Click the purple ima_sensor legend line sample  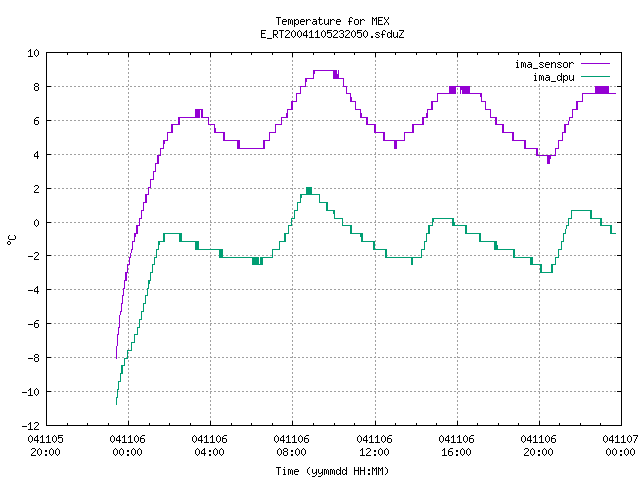[x=596, y=64]
